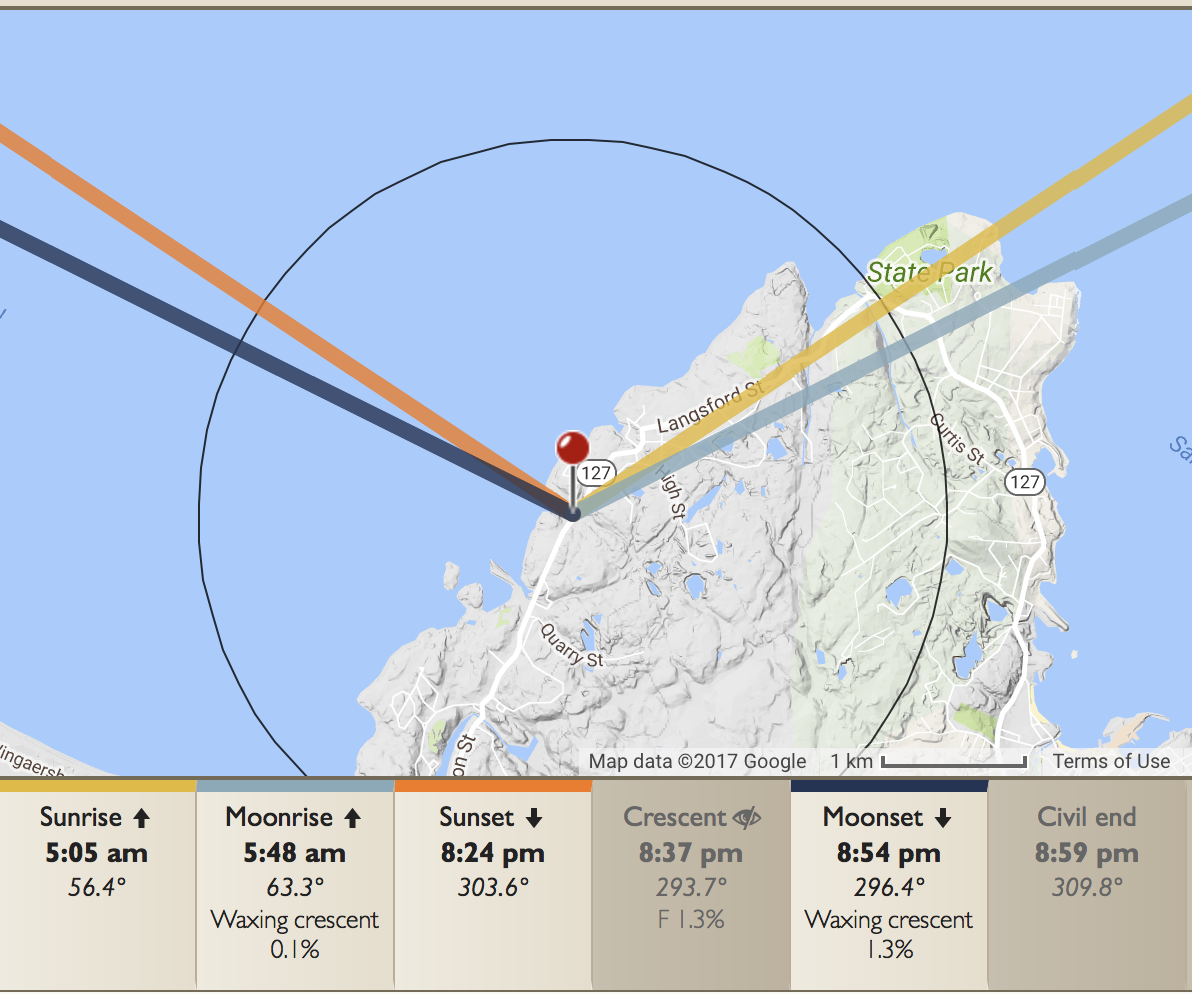Screen dimensions: 1192x994
Task: Click the up arrow beside Moonrise
Action: [352, 818]
